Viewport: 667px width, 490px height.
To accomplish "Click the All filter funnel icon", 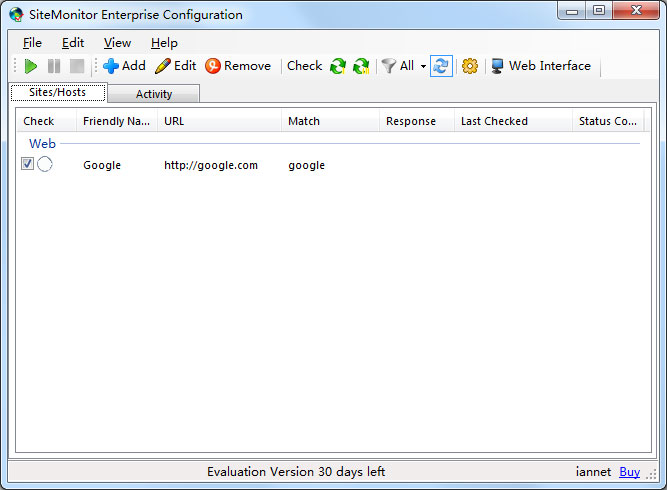I will pos(388,66).
